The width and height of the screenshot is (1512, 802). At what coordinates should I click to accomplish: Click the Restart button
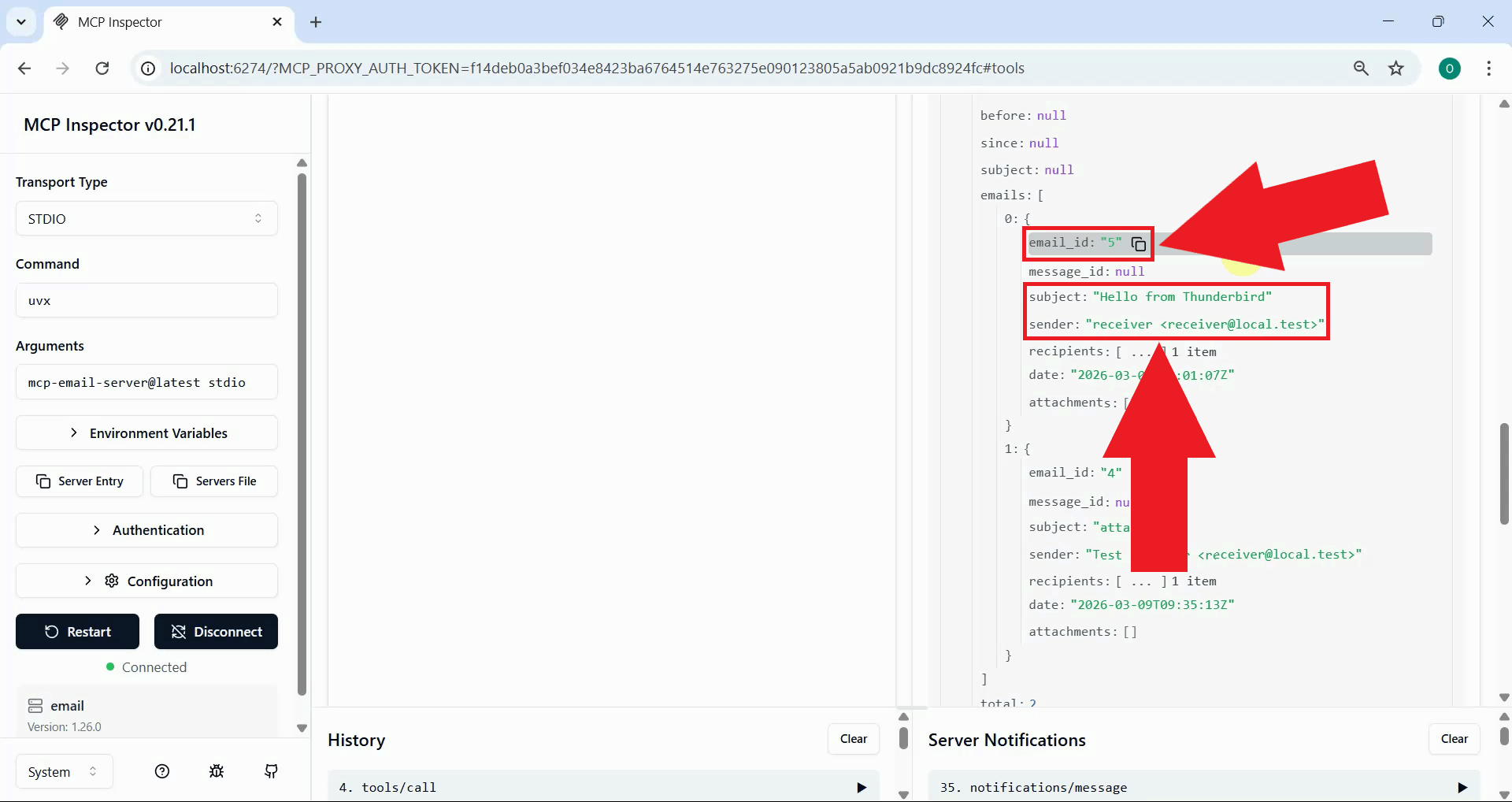click(x=76, y=631)
